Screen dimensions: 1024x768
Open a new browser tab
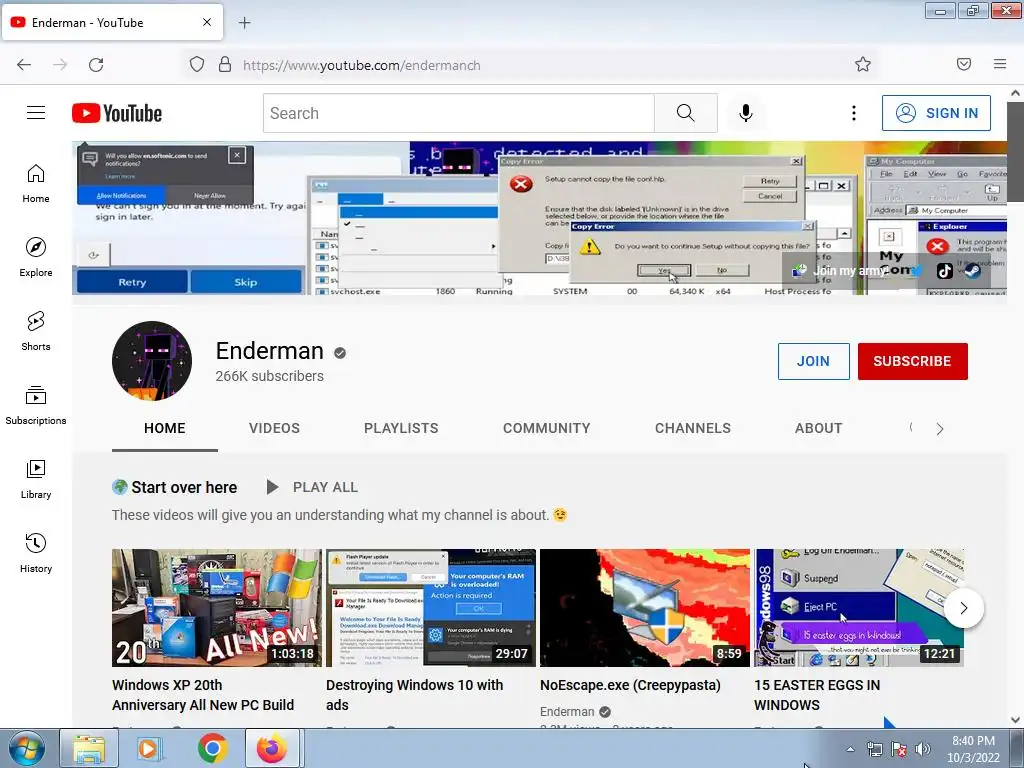pyautogui.click(x=244, y=23)
